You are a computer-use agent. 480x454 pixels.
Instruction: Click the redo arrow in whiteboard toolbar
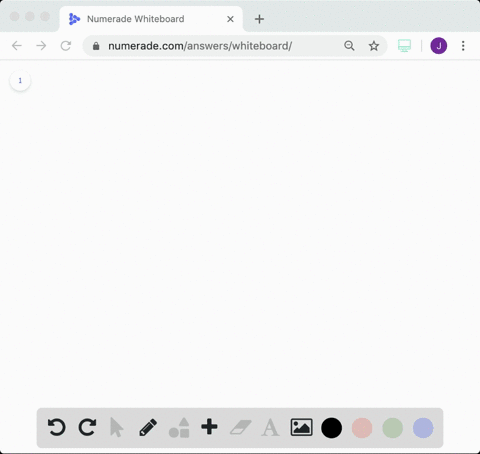coord(87,427)
